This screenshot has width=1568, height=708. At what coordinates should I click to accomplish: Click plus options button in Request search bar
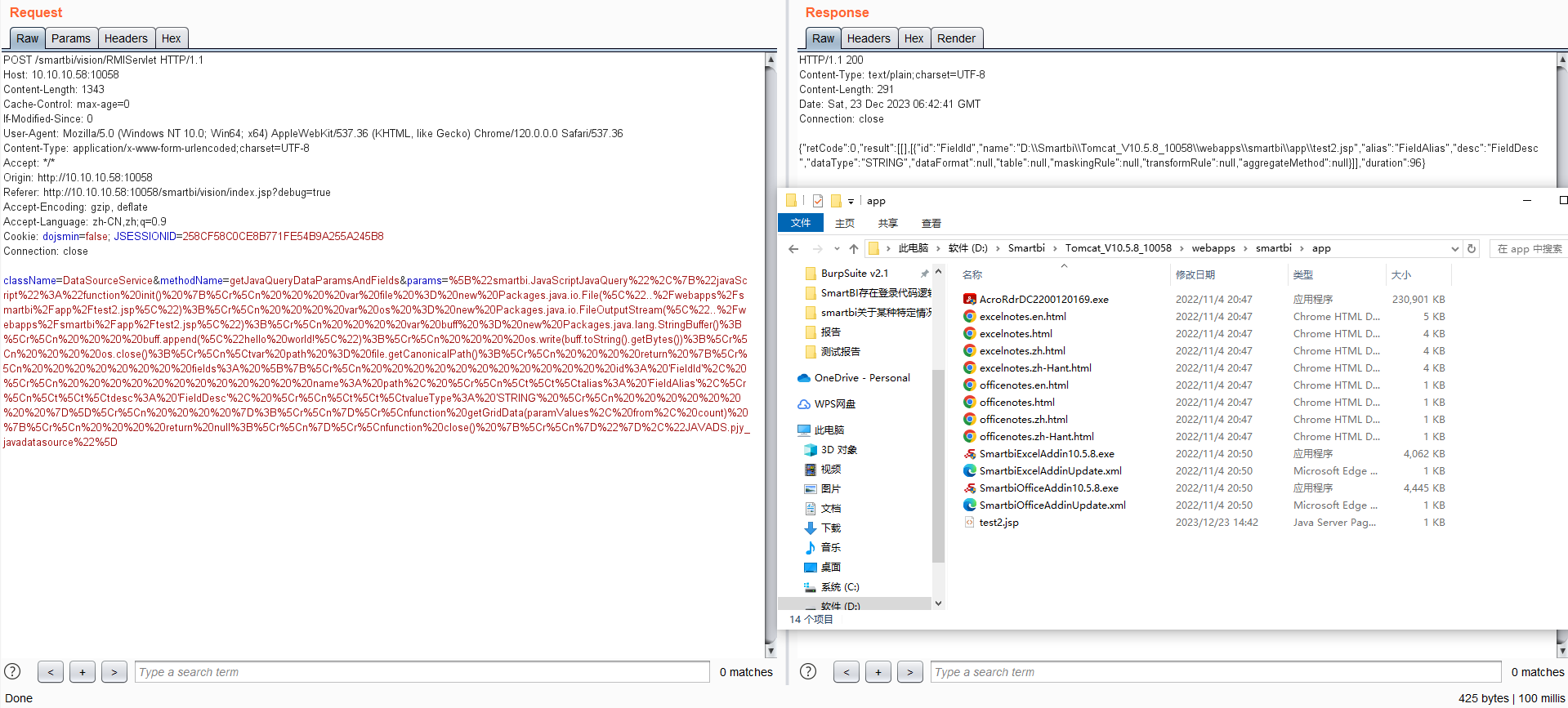coord(83,672)
